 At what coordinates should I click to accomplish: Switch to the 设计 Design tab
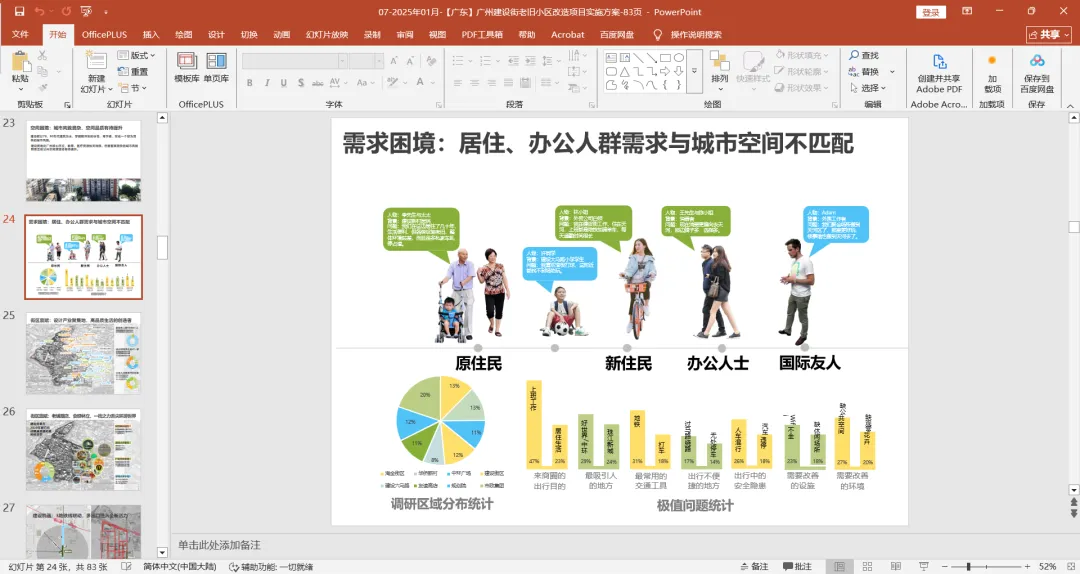[x=216, y=34]
